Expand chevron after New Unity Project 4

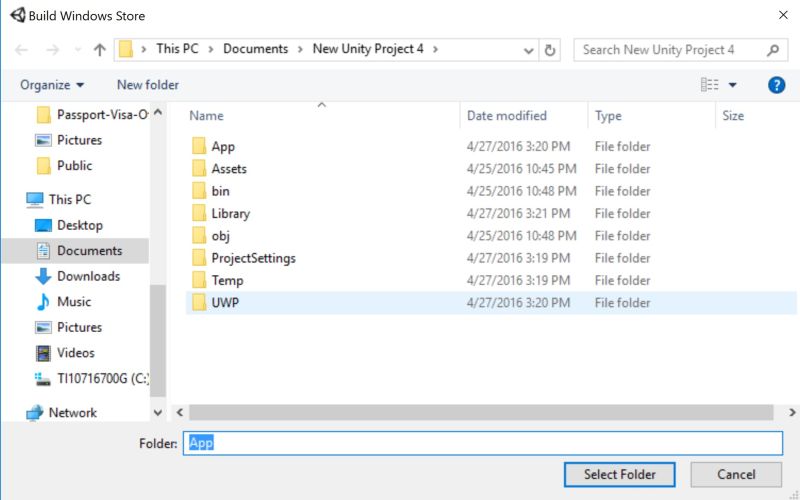tap(435, 49)
